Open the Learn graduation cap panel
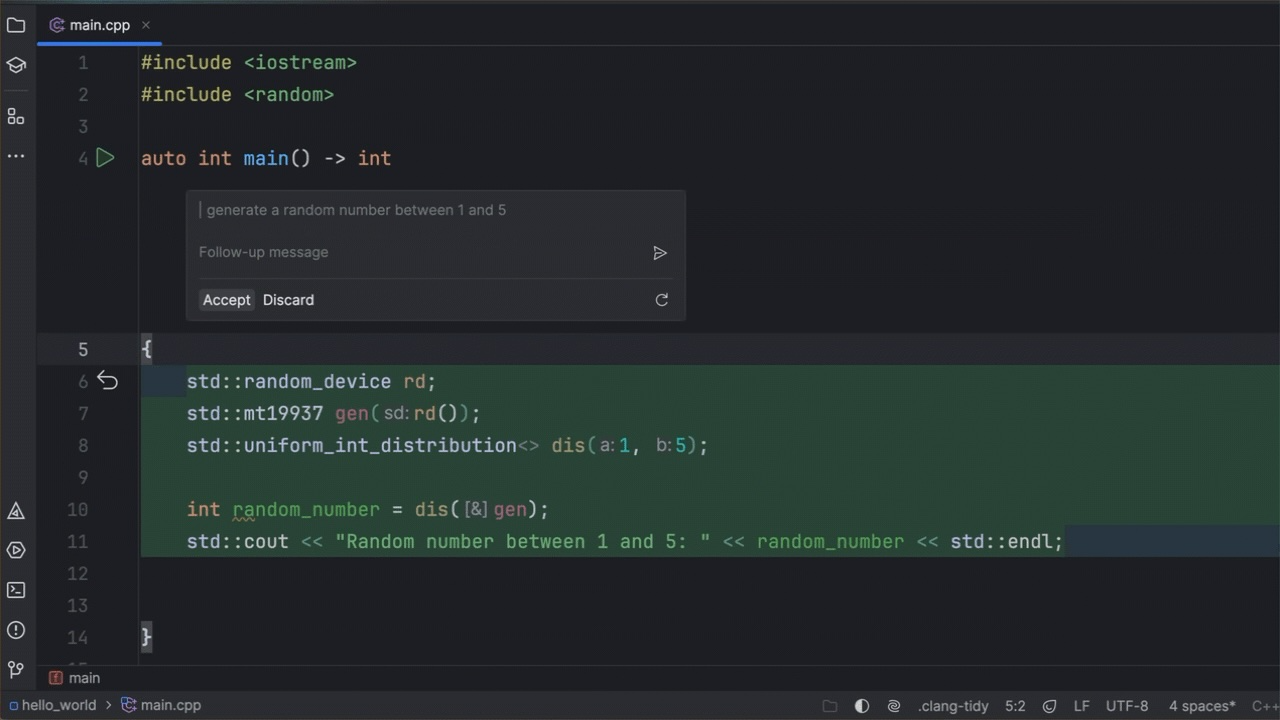Image resolution: width=1280 pixels, height=720 pixels. coord(16,66)
